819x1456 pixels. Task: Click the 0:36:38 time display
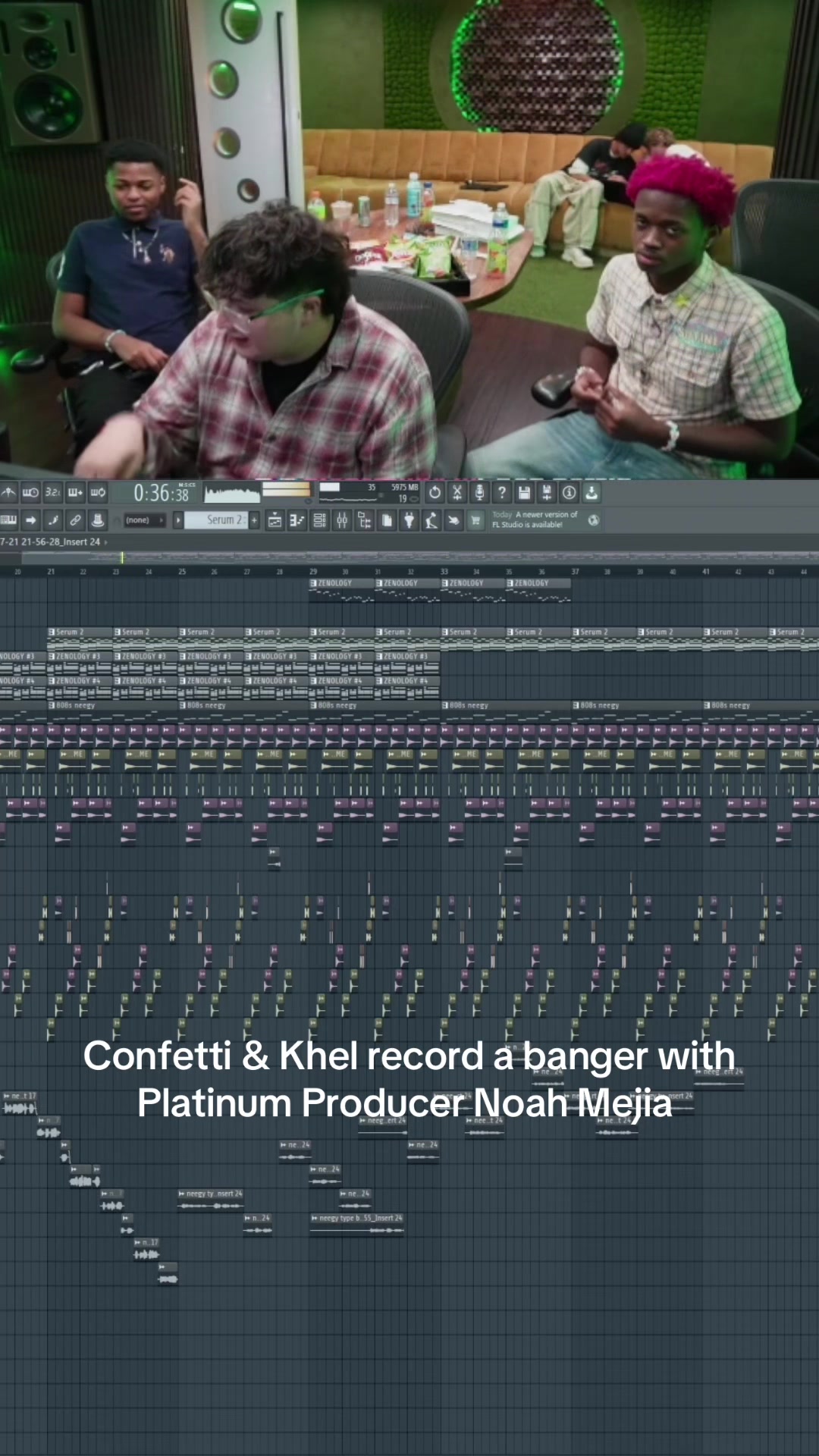coord(162,494)
